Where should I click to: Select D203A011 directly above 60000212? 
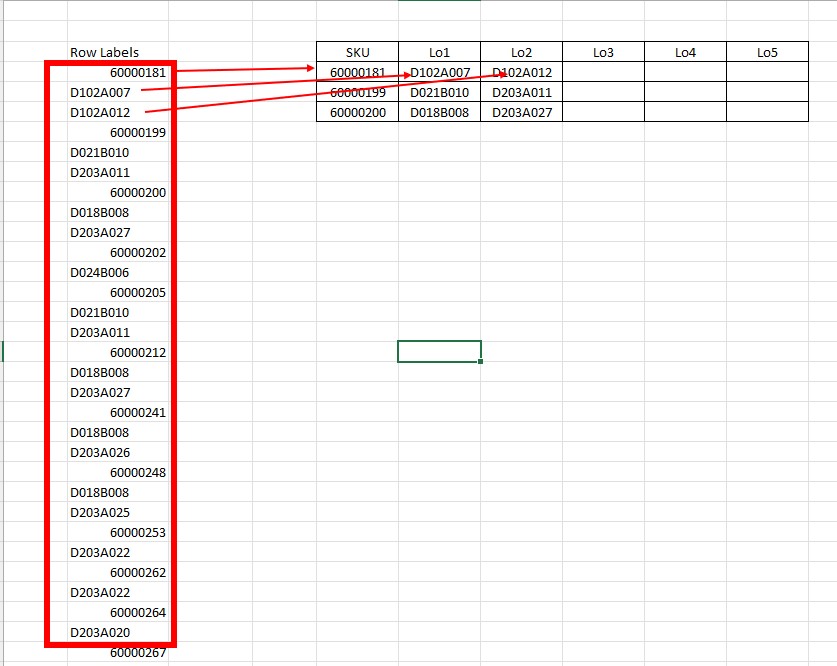click(117, 332)
